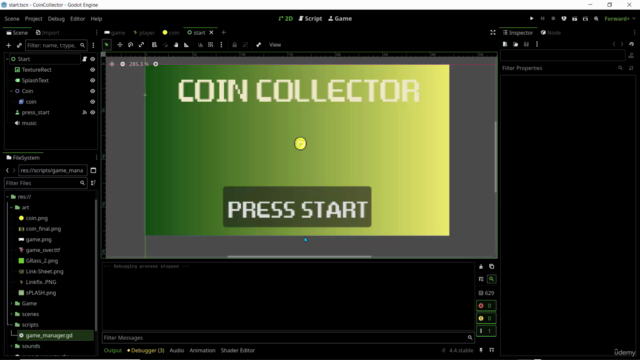Viewport: 640px width, 360px height.
Task: Collapse the Coin node children
Action: click(x=11, y=91)
